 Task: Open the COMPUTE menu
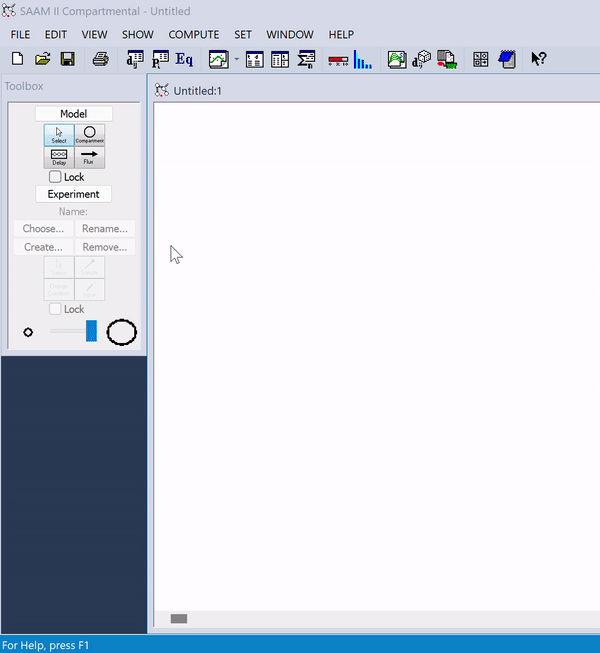[x=193, y=35]
